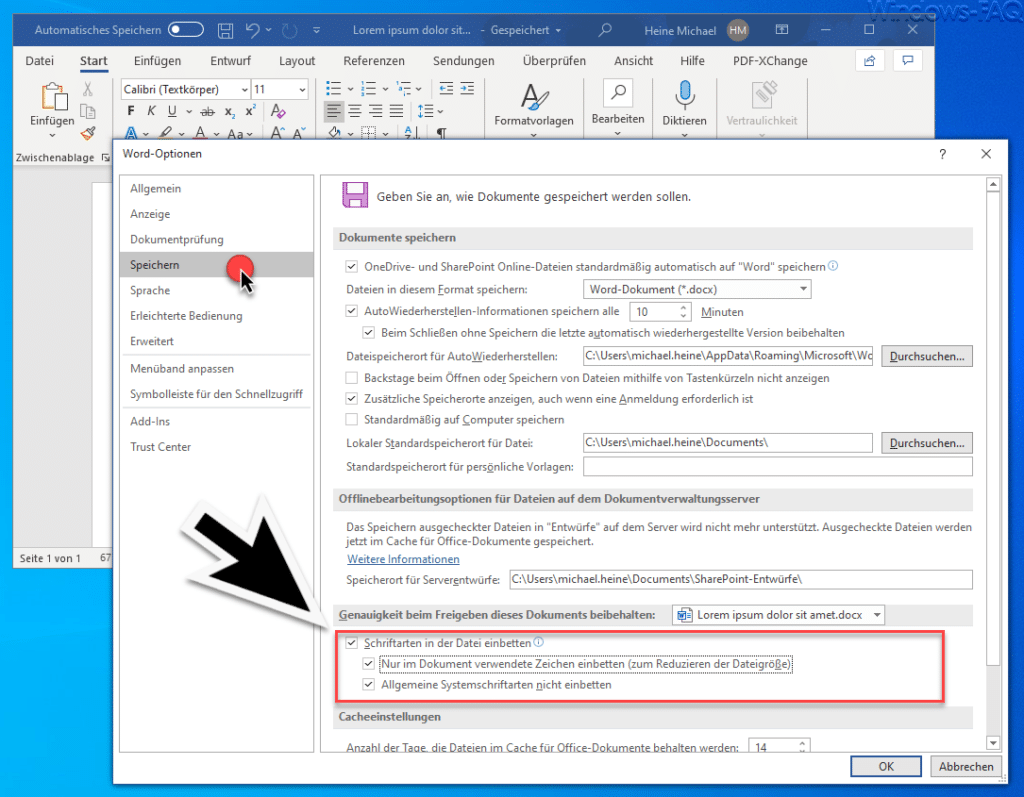Switch to the Einfügen ribbon tab

click(157, 61)
